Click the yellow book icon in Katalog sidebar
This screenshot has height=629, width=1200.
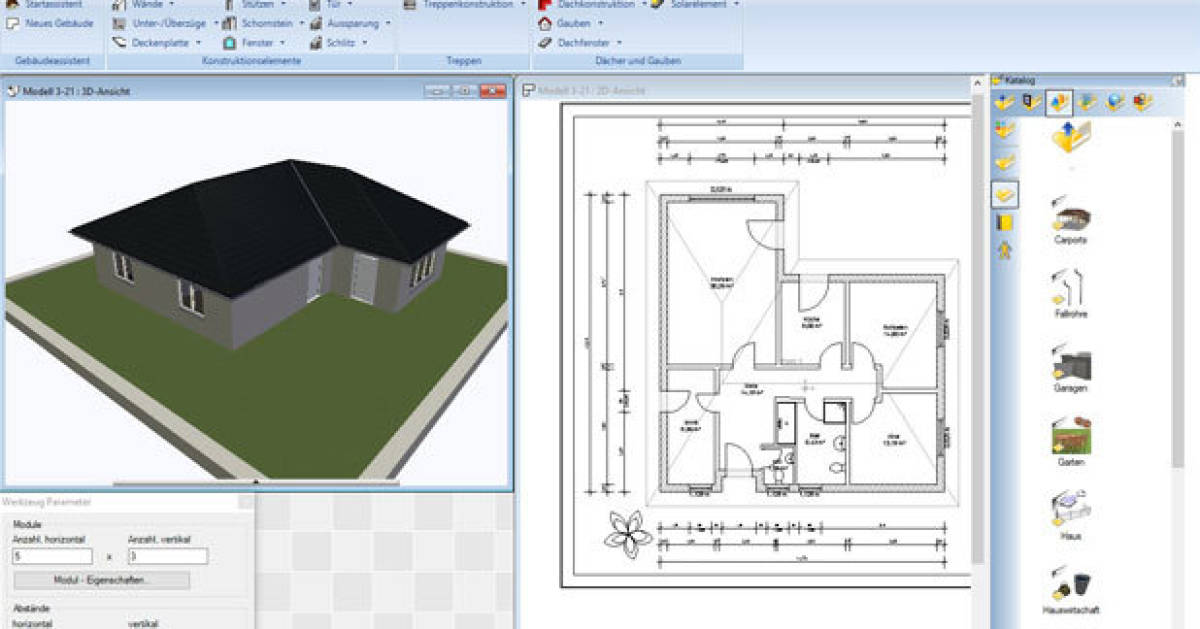tap(1005, 223)
